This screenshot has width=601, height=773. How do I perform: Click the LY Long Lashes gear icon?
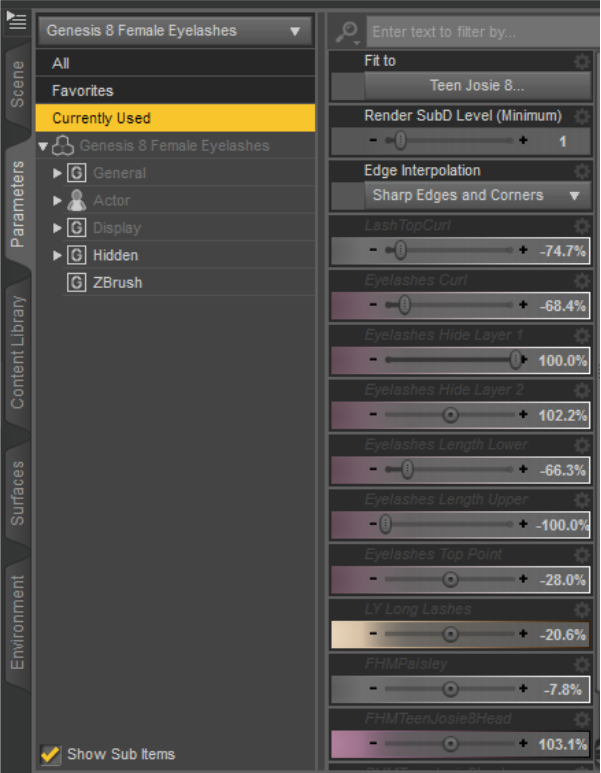coord(581,609)
